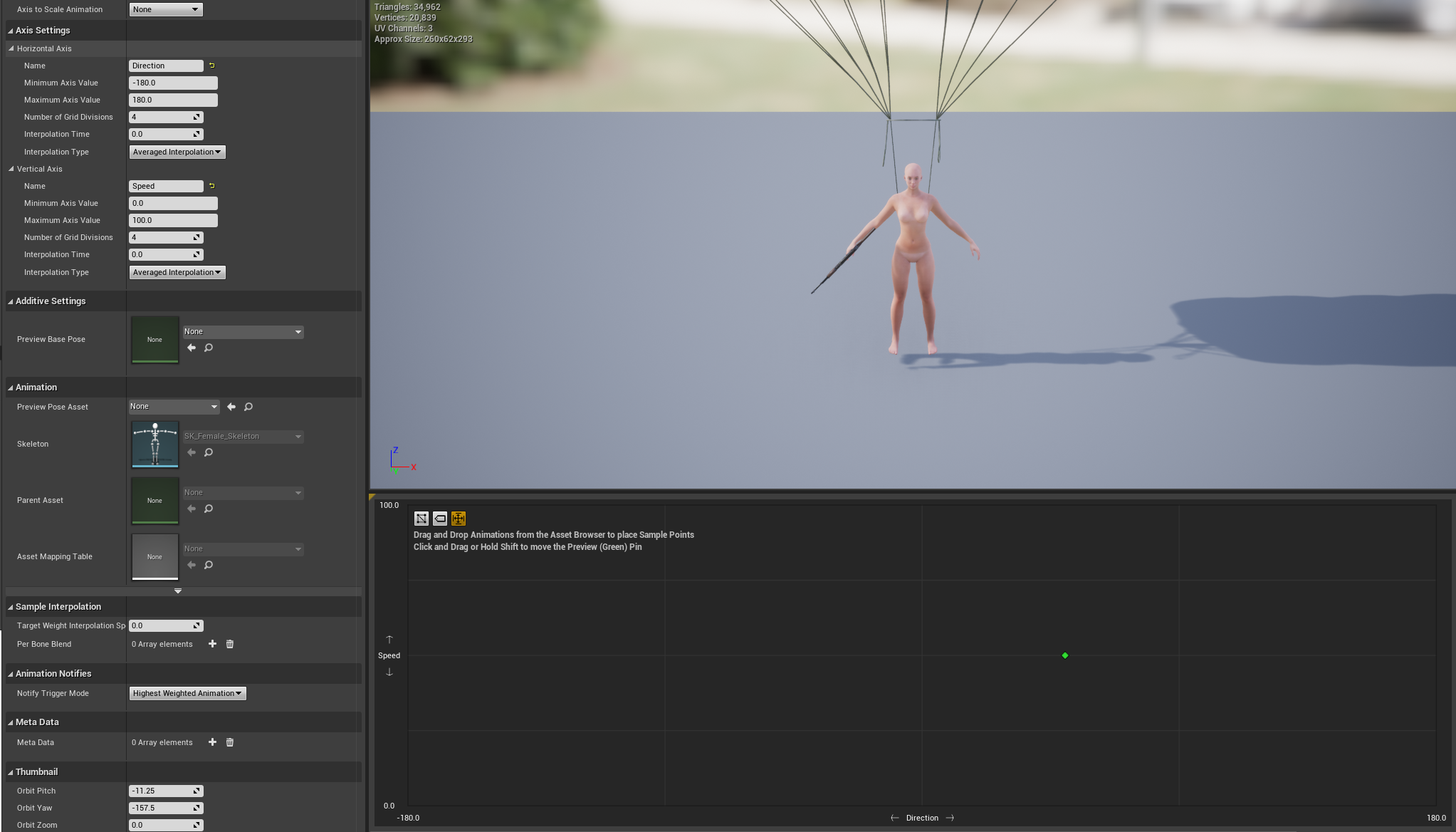
Task: Delete all Meta Data array elements
Action: (230, 742)
